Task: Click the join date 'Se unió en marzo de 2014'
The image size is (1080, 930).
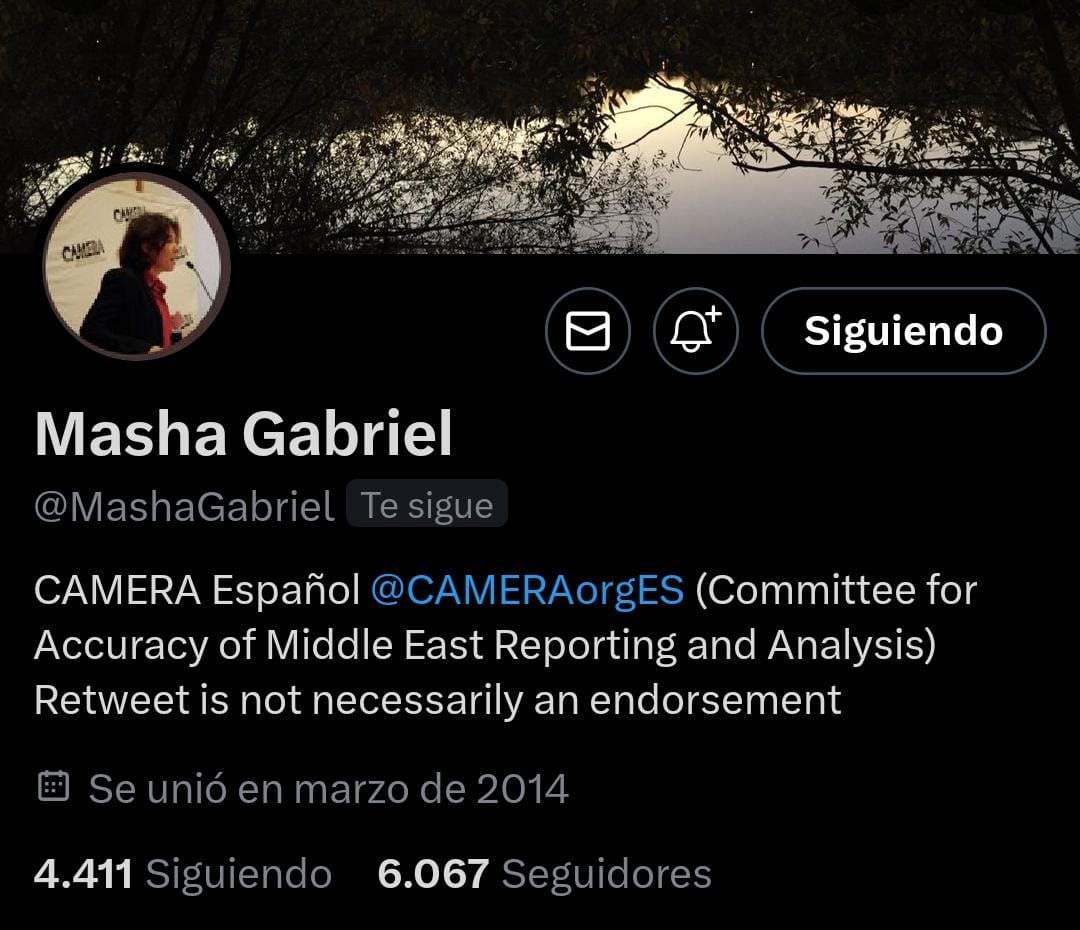Action: [x=329, y=789]
